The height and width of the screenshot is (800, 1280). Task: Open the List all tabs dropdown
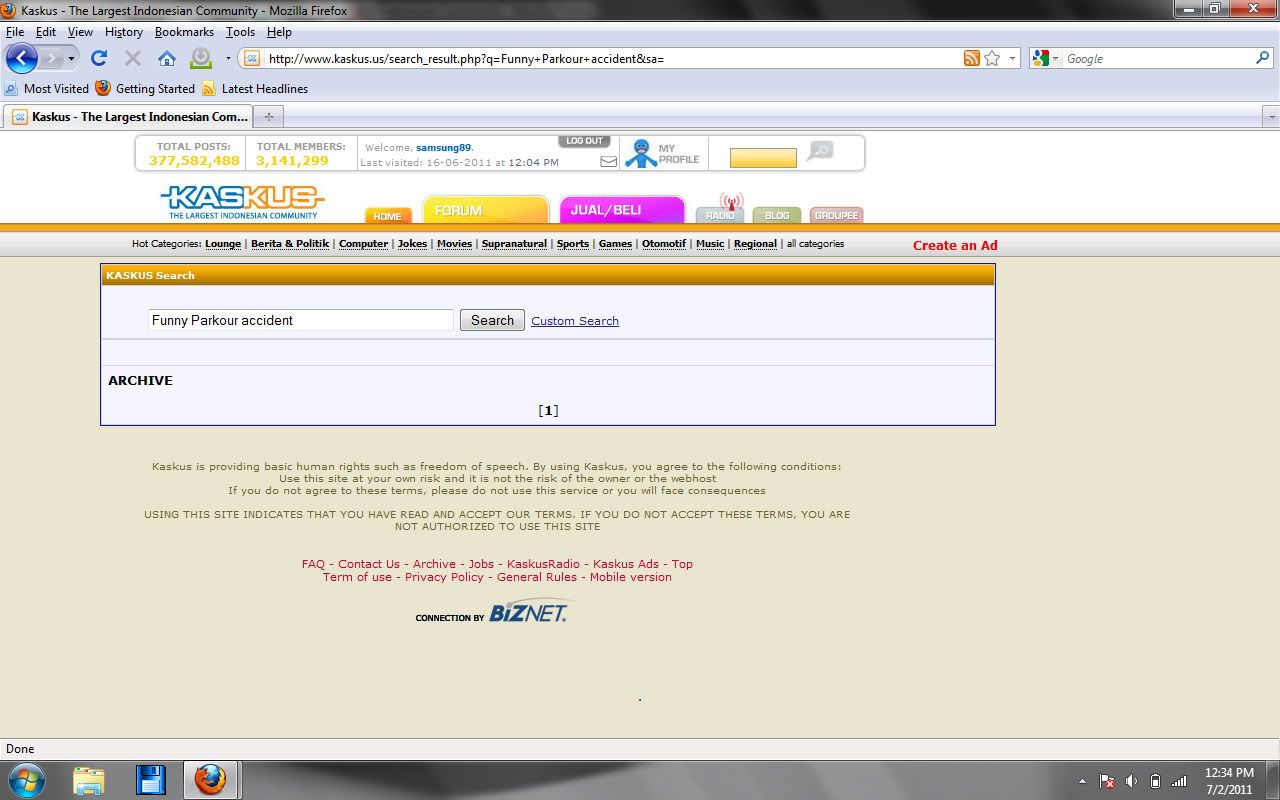point(1271,116)
